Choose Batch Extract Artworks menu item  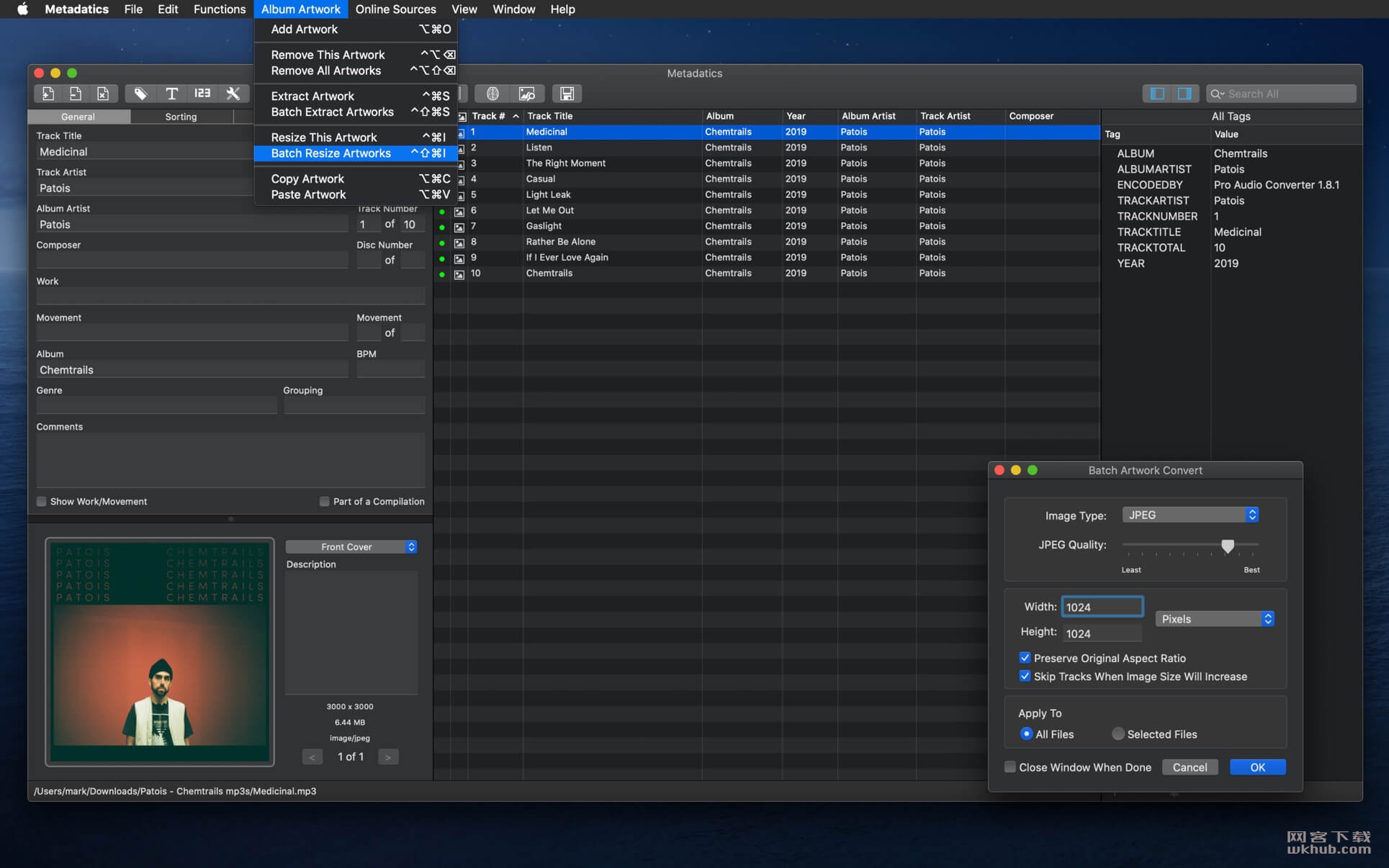pyautogui.click(x=356, y=112)
